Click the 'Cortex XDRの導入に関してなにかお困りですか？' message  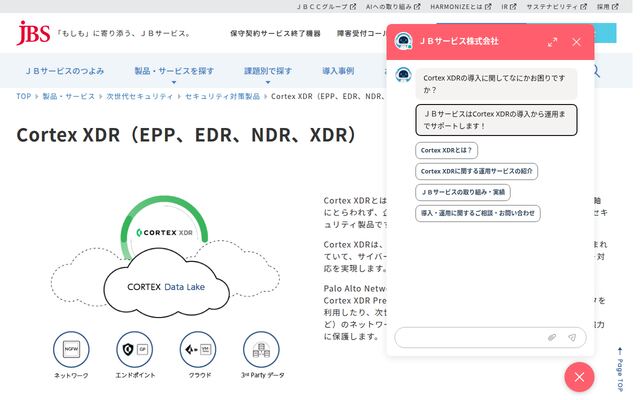click(x=496, y=84)
